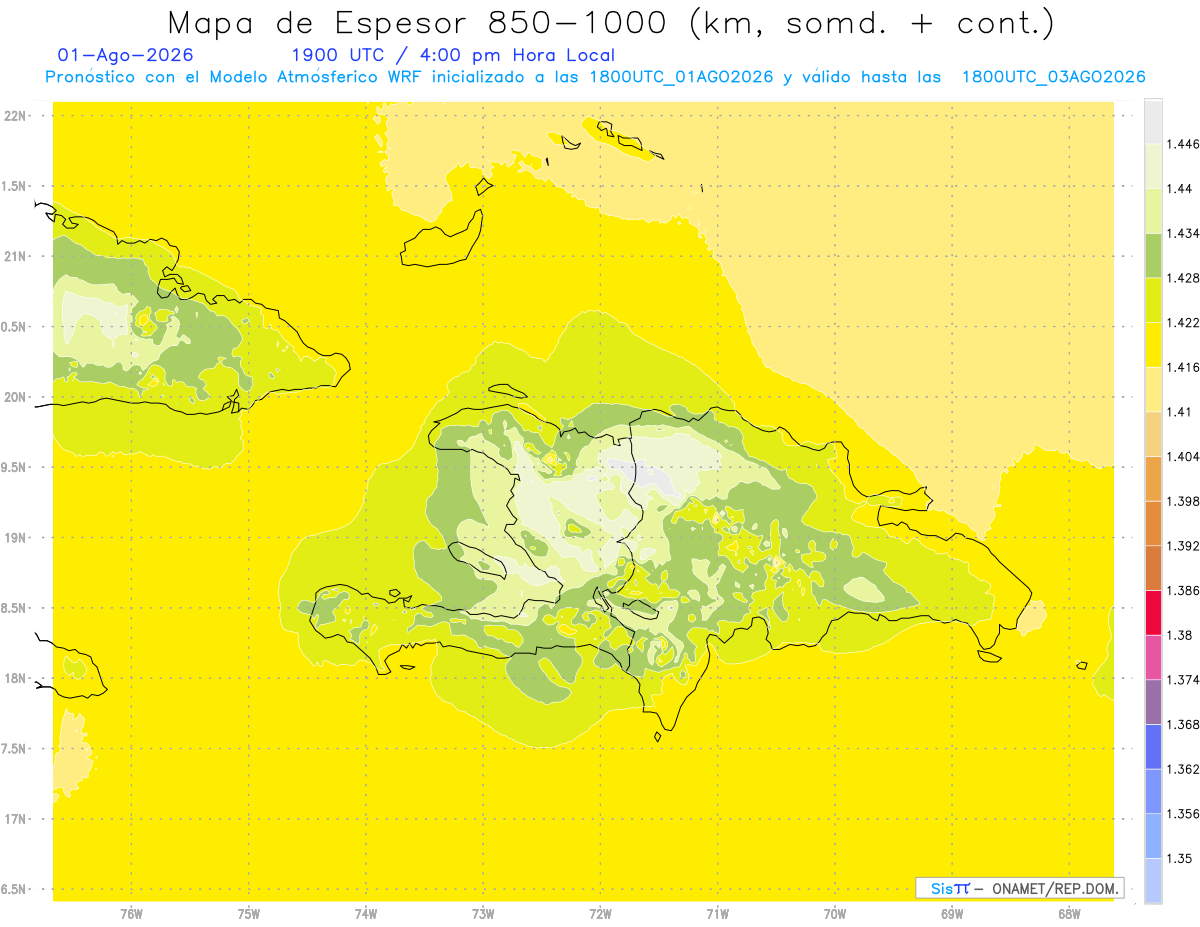Select the tan swatch between 1.404 and 1.41
The height and width of the screenshot is (927, 1200).
click(1153, 434)
